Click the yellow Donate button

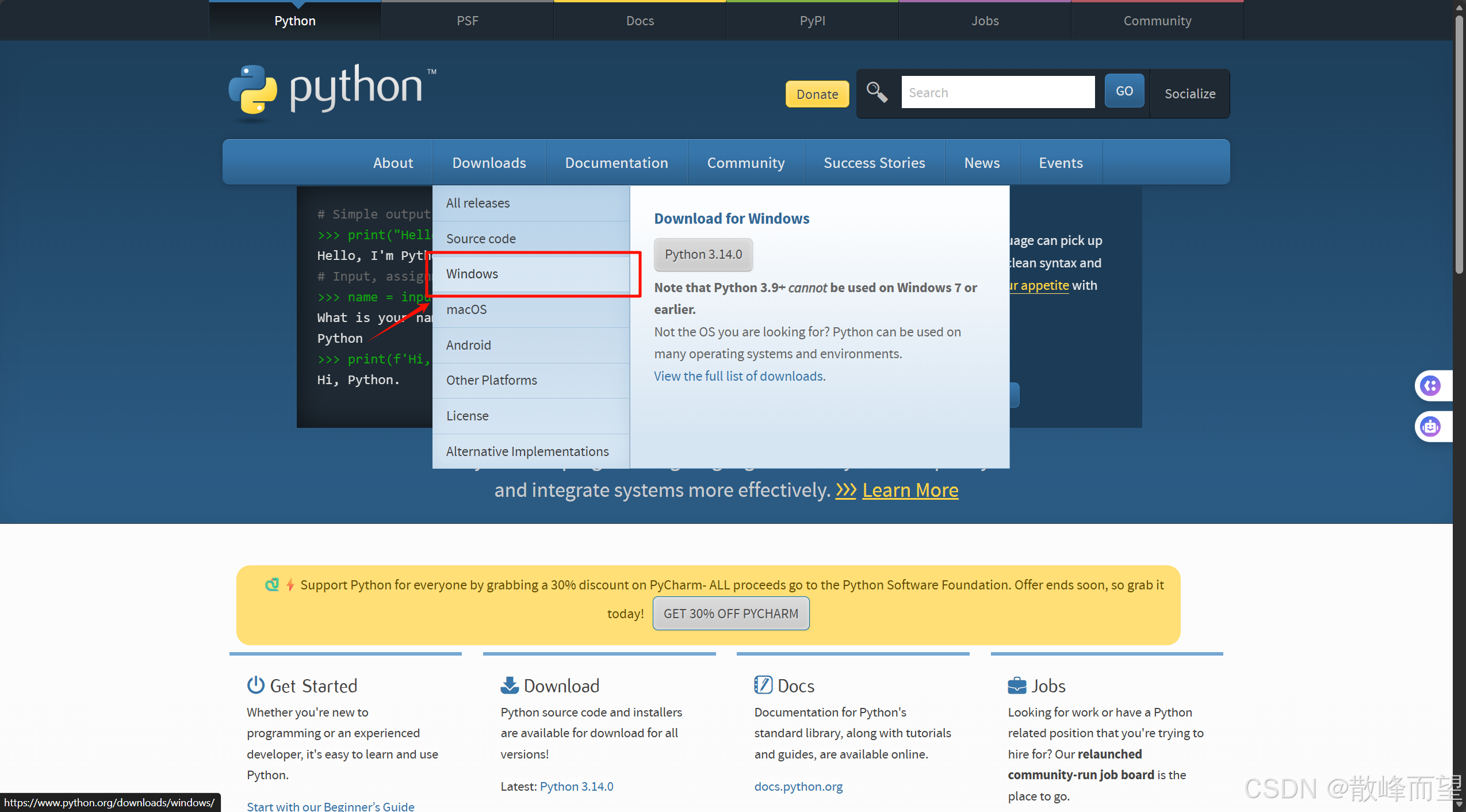click(817, 94)
